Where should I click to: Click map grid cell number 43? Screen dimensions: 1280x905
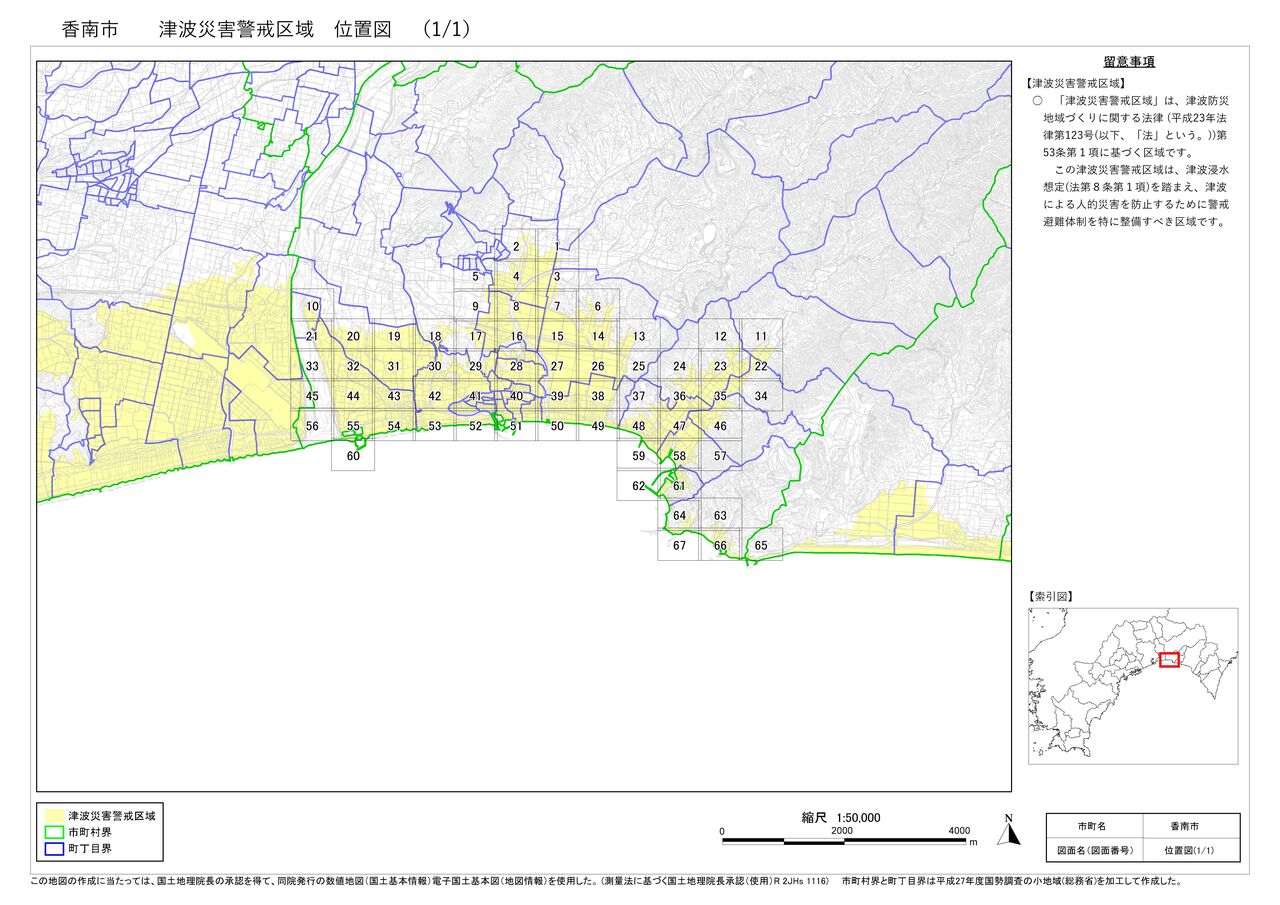pyautogui.click(x=394, y=396)
